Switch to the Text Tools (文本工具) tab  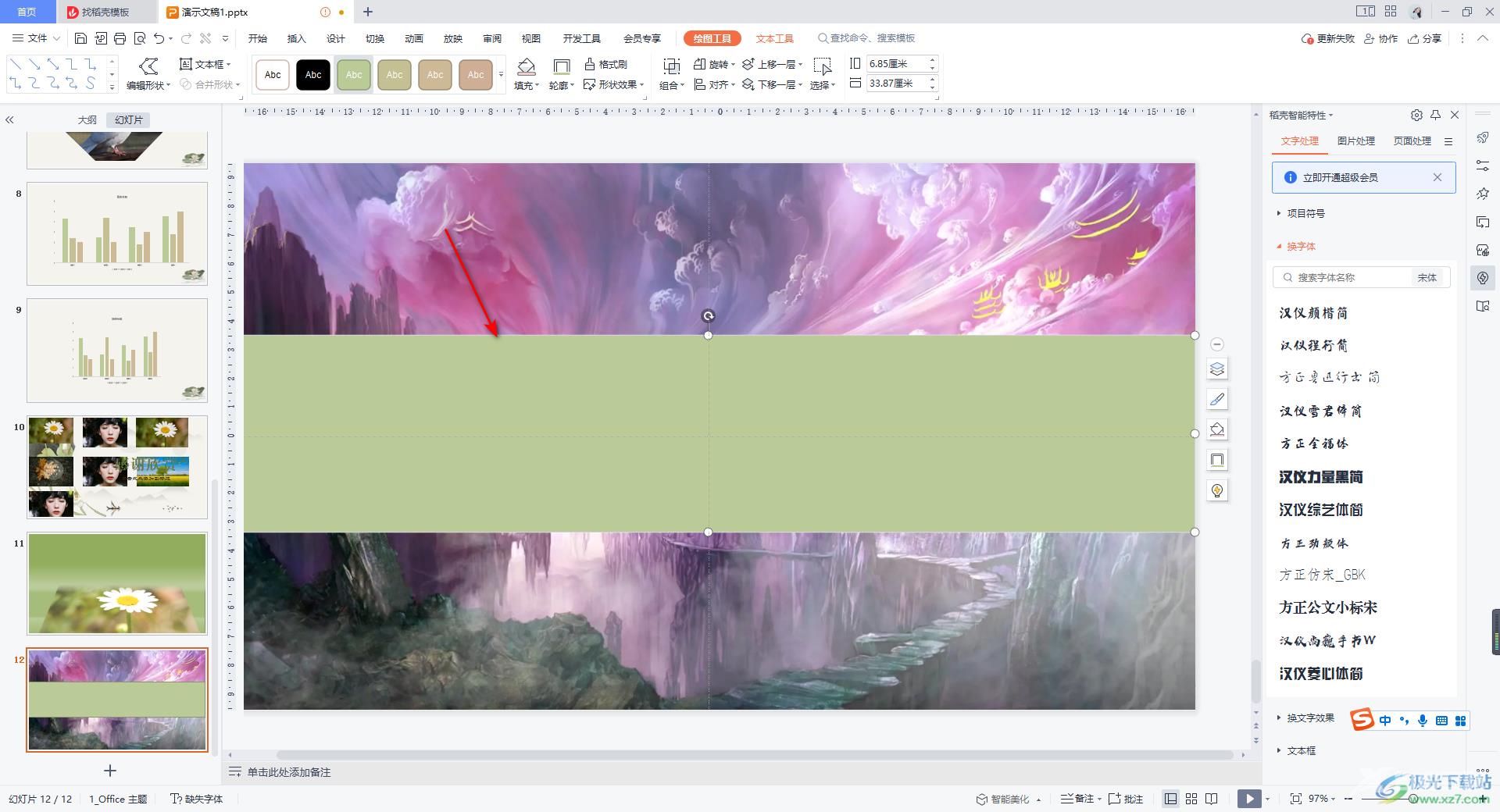[774, 38]
